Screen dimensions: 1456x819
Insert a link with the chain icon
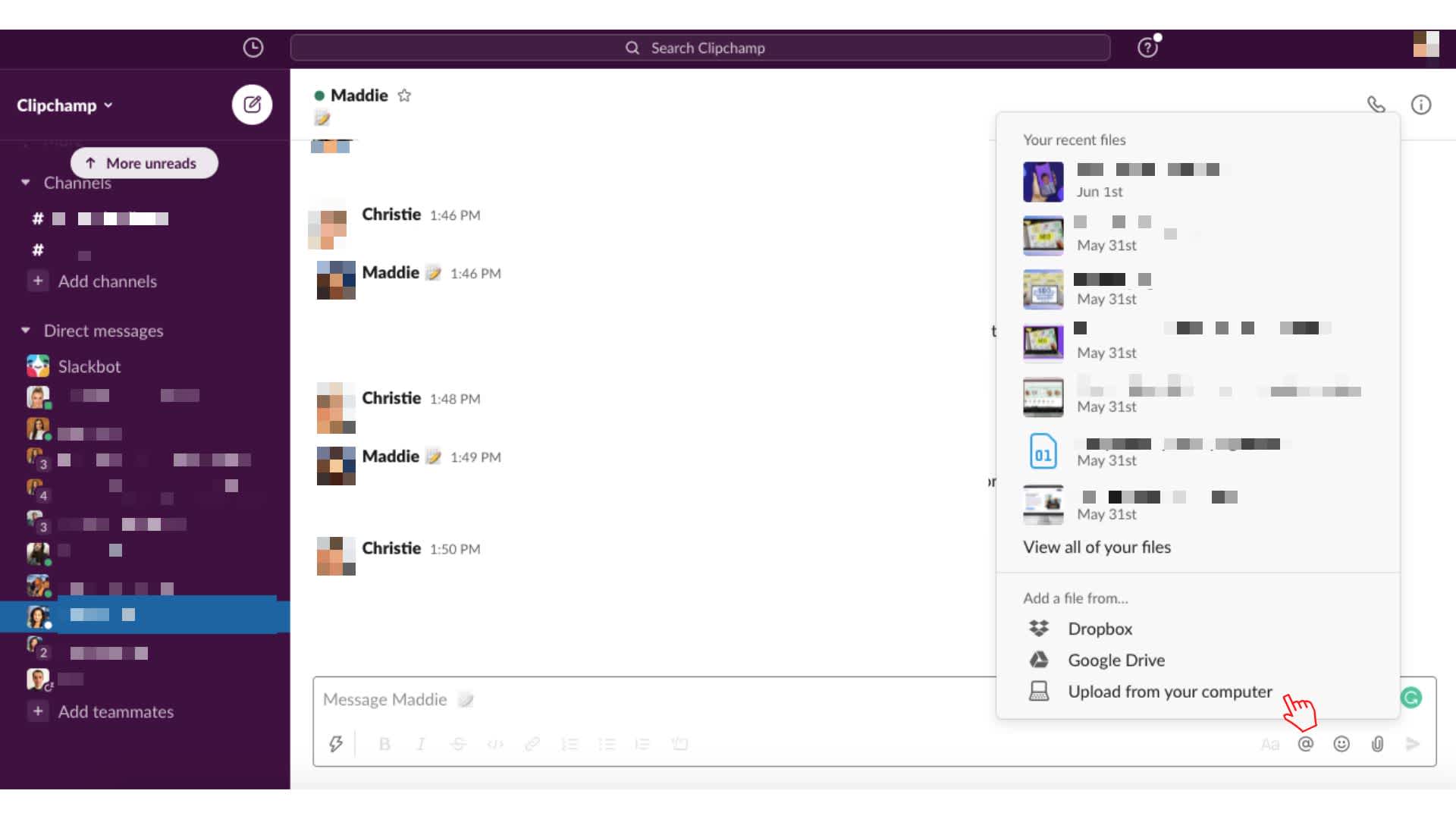532,744
